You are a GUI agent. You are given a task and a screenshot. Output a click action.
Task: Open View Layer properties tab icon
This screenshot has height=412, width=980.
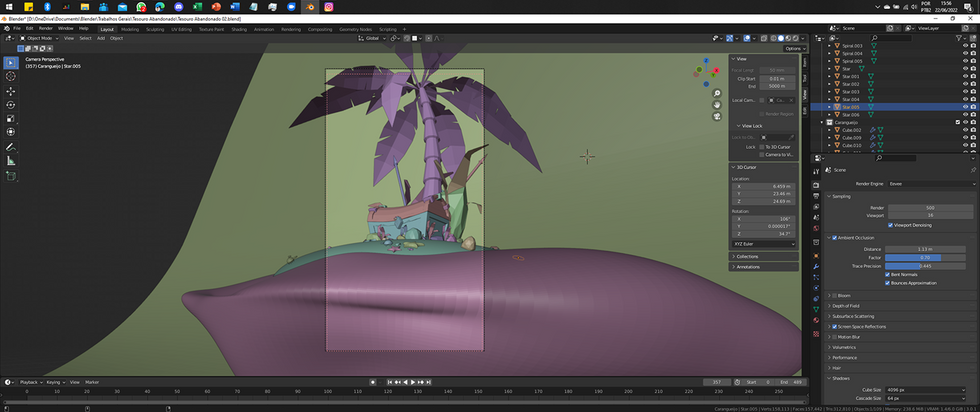[x=816, y=206]
